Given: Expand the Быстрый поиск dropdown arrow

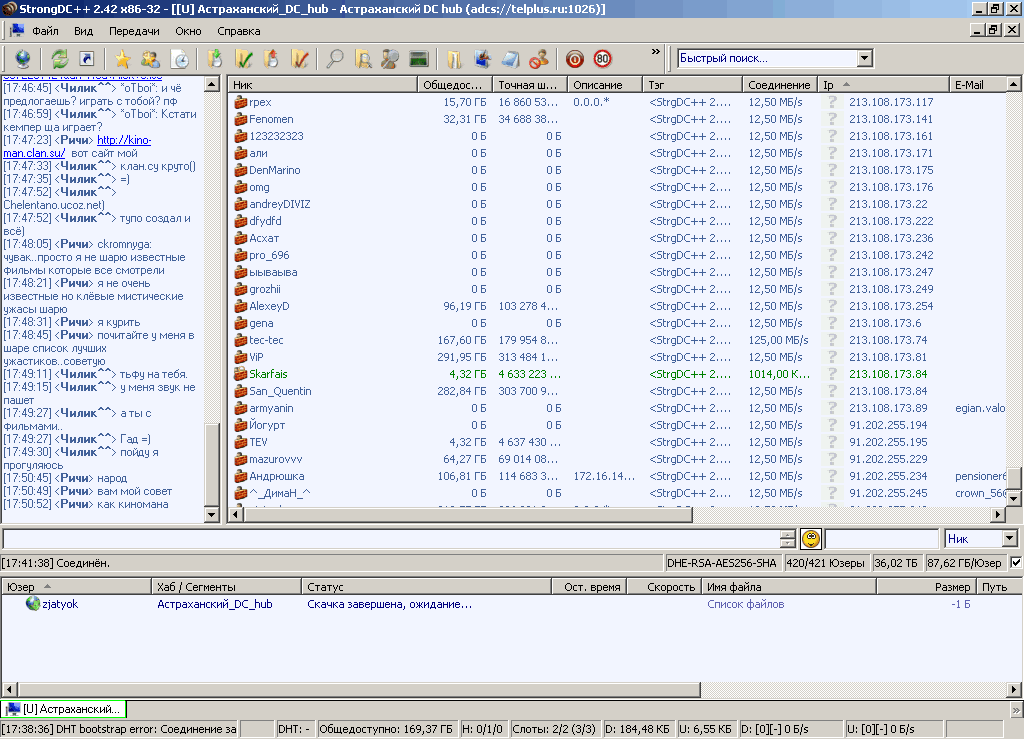Looking at the screenshot, I should pyautogui.click(x=865, y=58).
